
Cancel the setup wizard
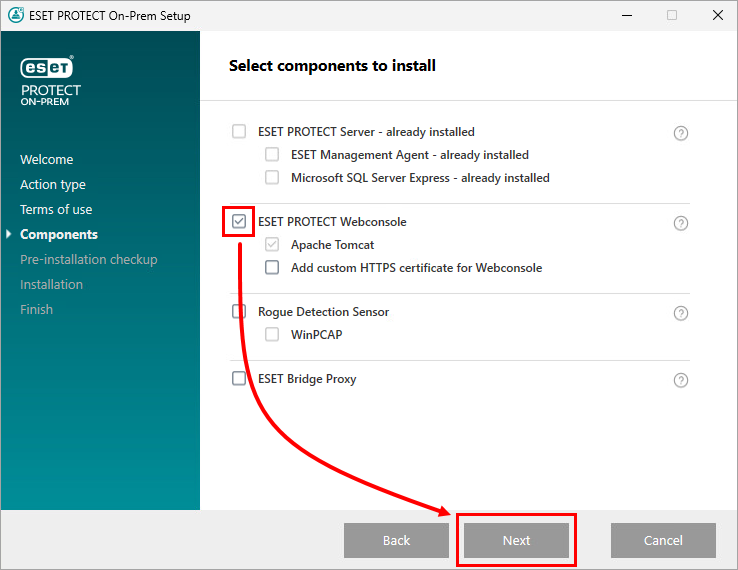pos(663,541)
